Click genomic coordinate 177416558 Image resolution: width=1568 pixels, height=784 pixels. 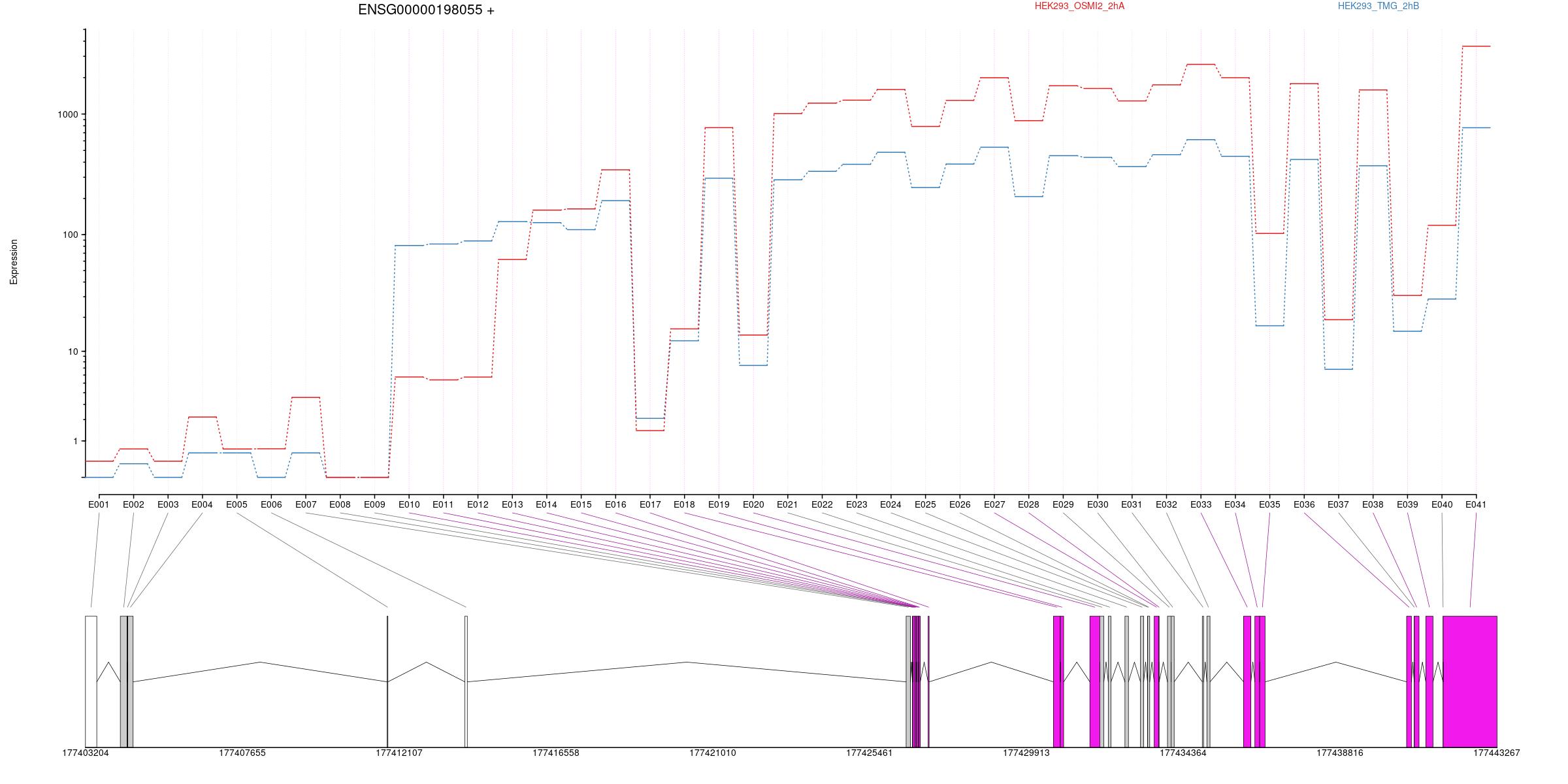pyautogui.click(x=556, y=753)
